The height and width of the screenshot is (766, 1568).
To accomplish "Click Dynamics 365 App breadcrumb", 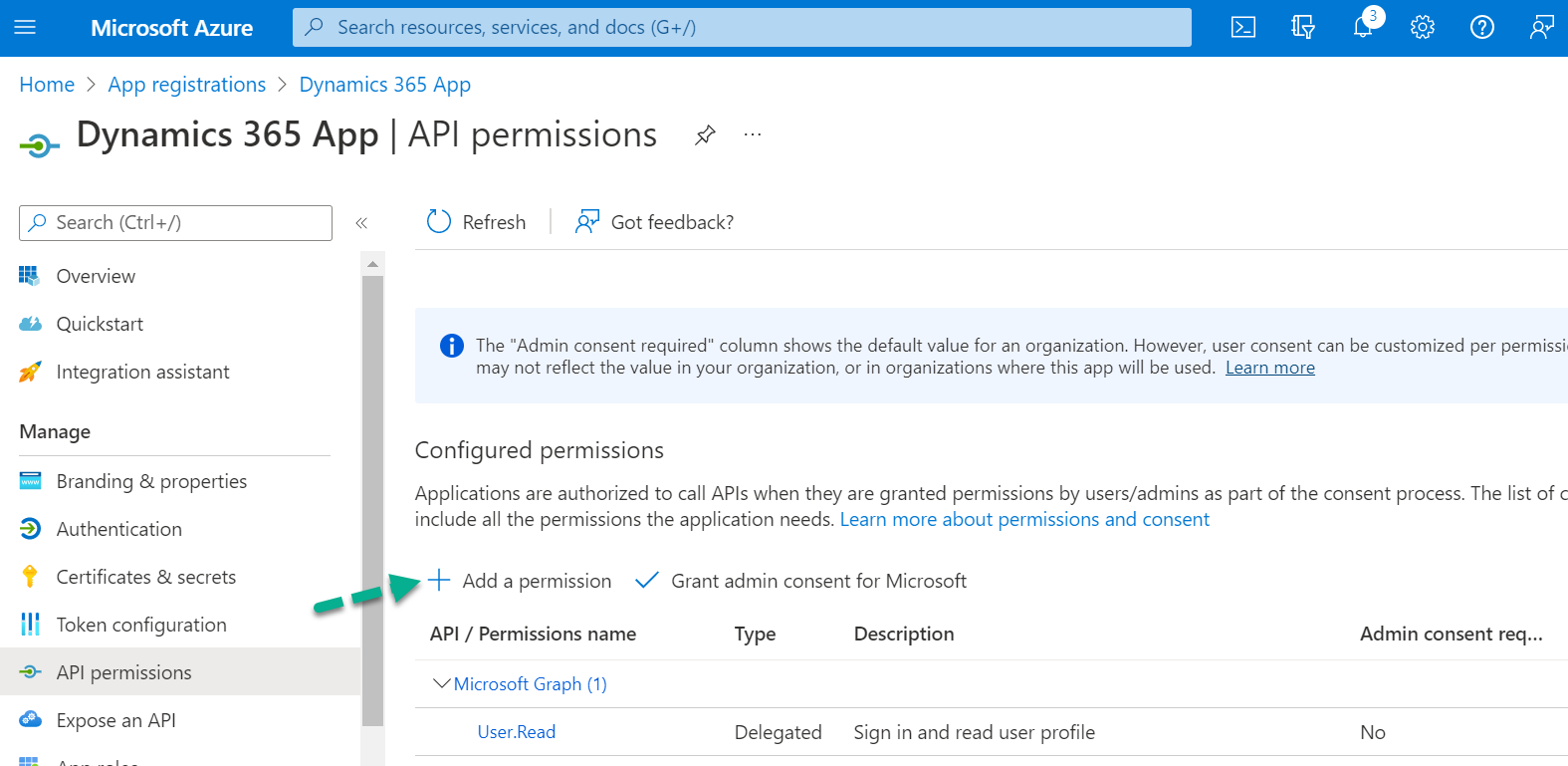I will pyautogui.click(x=385, y=85).
